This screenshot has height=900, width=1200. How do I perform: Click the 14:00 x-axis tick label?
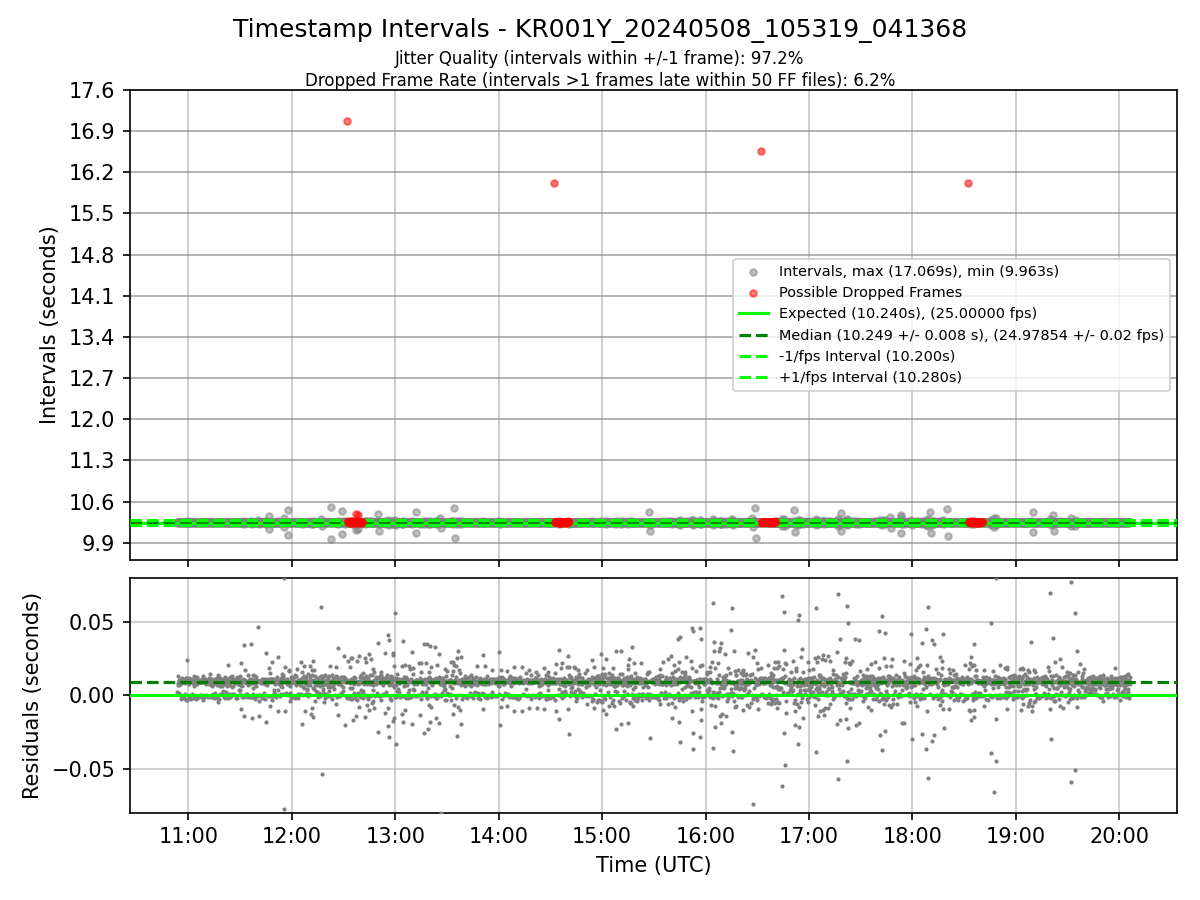point(498,835)
